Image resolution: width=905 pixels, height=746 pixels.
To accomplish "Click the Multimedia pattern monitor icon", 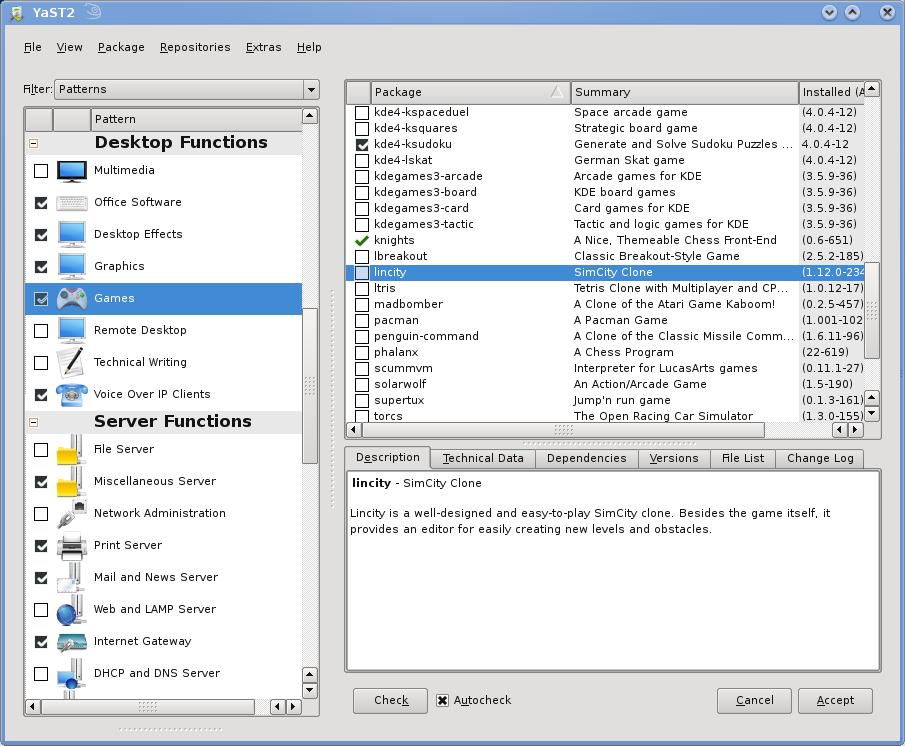I will (71, 171).
